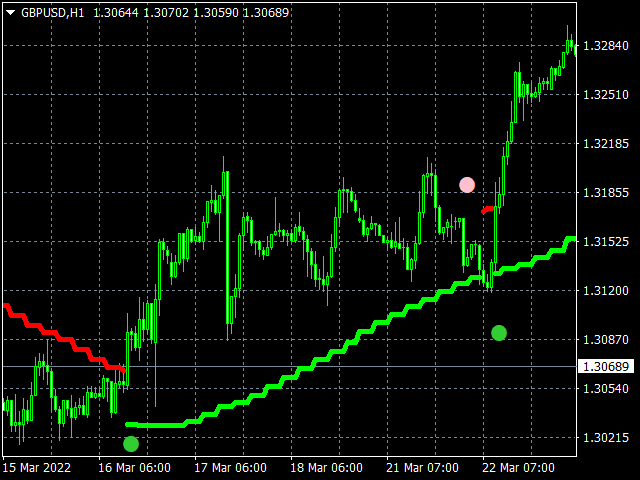Click the 1.31200 price axis label
The image size is (640, 480).
pos(606,291)
